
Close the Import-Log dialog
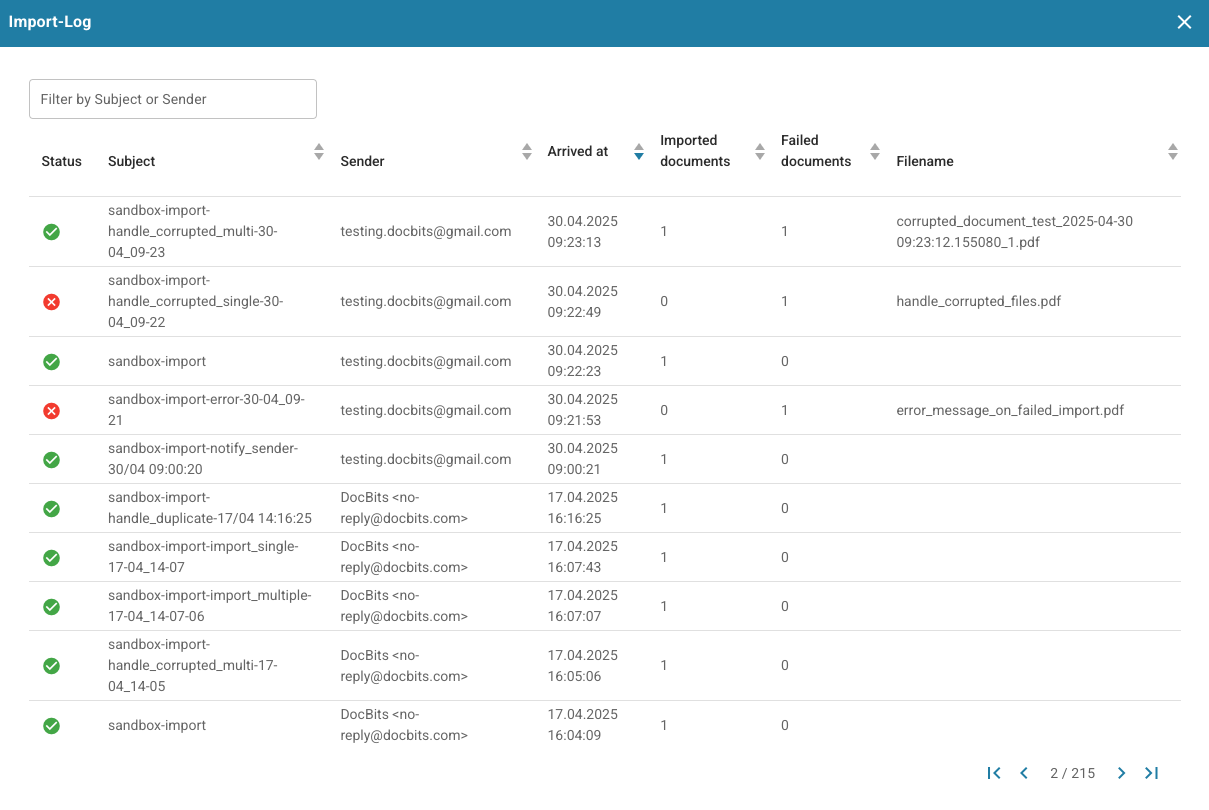coord(1184,22)
